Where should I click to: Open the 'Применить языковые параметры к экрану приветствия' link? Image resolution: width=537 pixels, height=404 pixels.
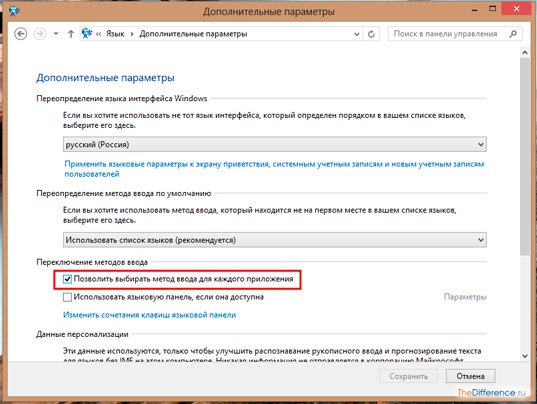[x=274, y=169]
